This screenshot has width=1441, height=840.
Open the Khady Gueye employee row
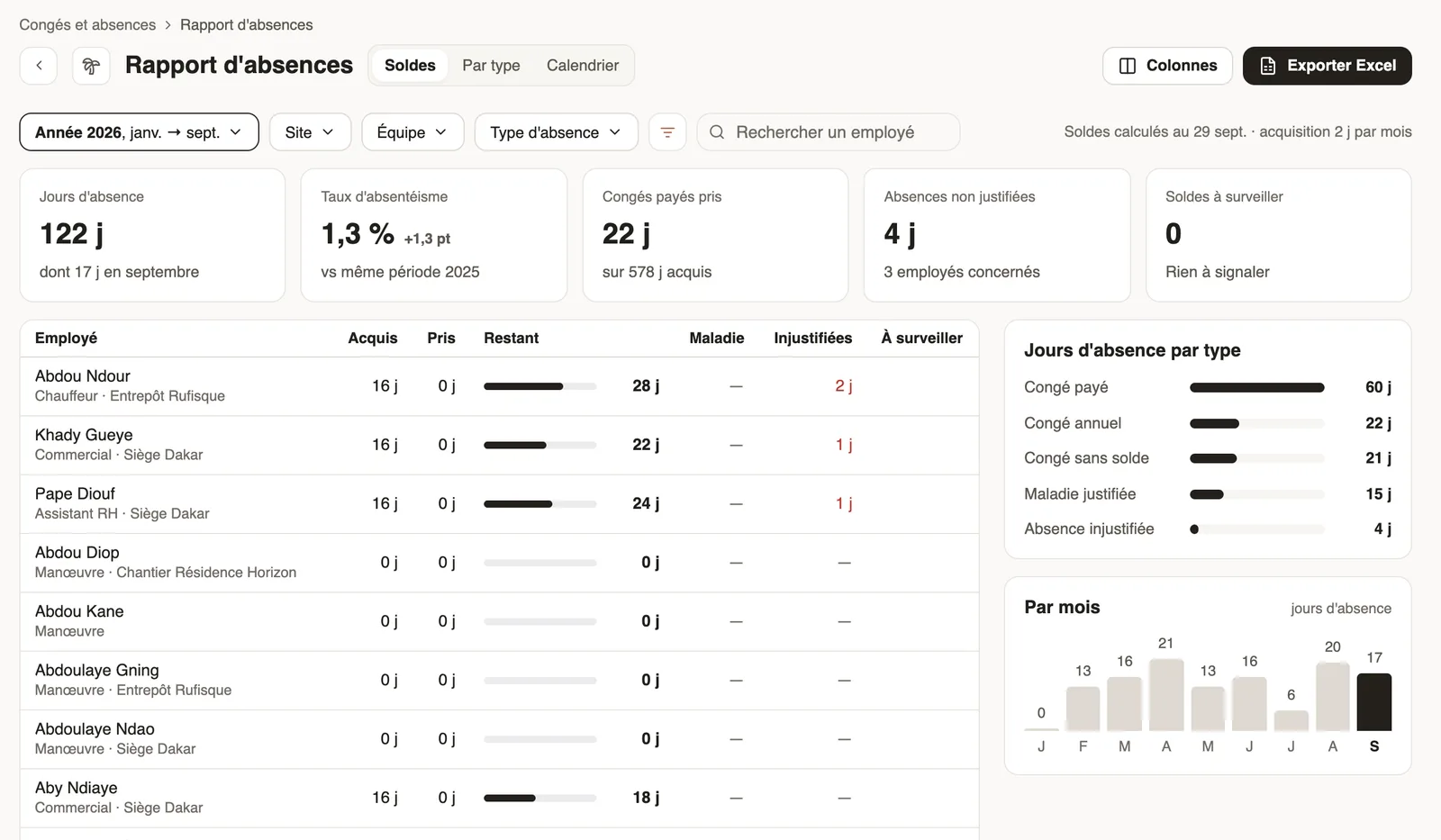pyautogui.click(x=499, y=445)
